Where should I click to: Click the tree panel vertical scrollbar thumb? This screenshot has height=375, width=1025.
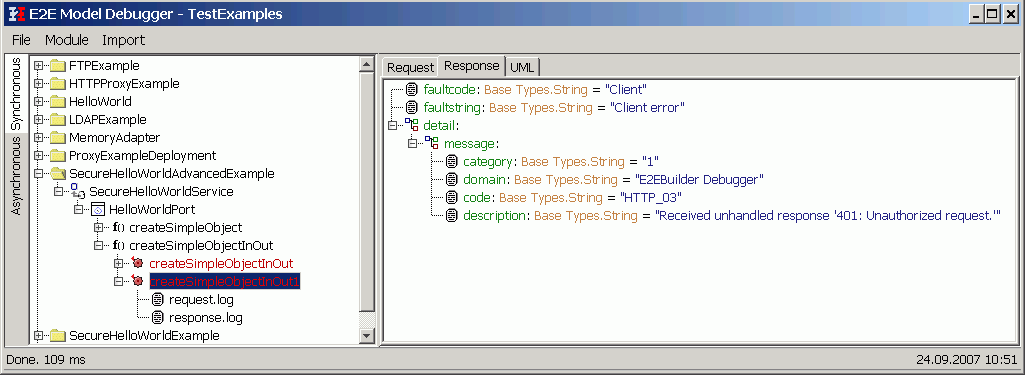click(x=367, y=191)
